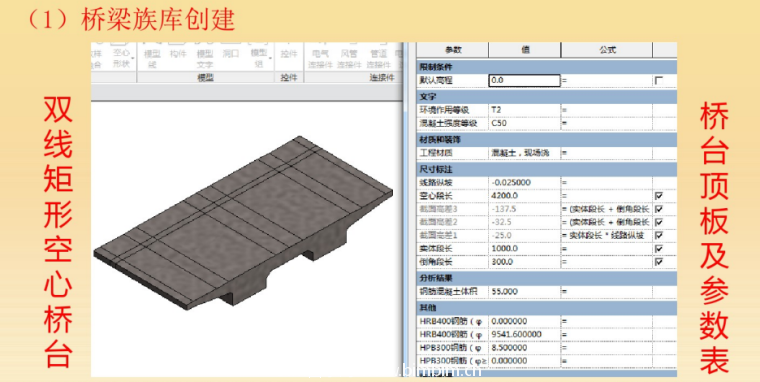Select the 风管连接件 duct connector tool
This screenshot has width=760, height=382.
point(349,59)
